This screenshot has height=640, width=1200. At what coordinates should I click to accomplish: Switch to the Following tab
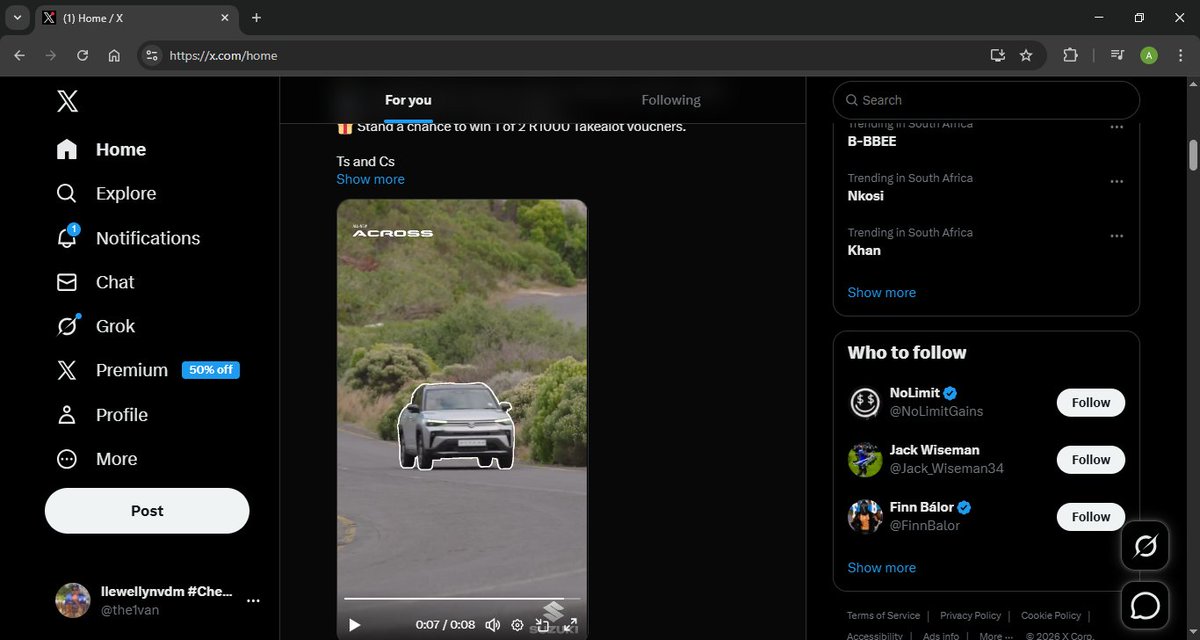[671, 100]
